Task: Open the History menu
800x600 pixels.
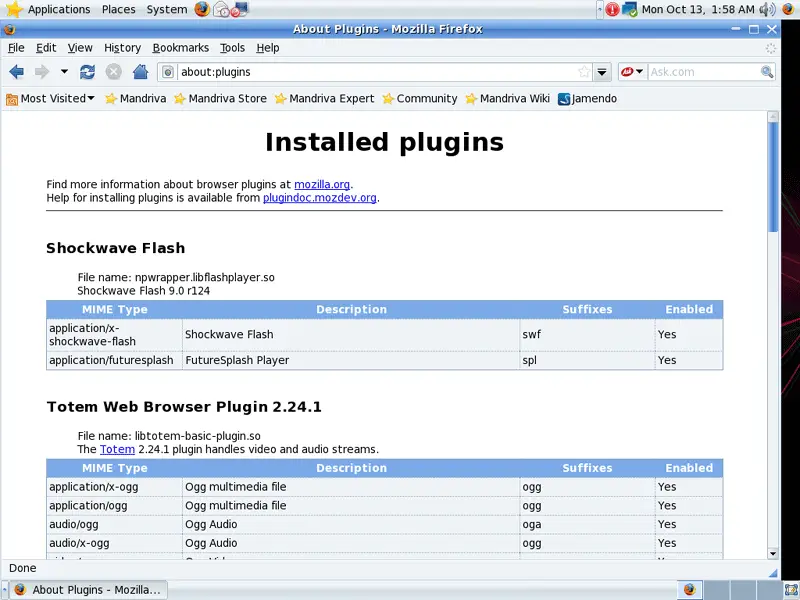Action: [122, 48]
